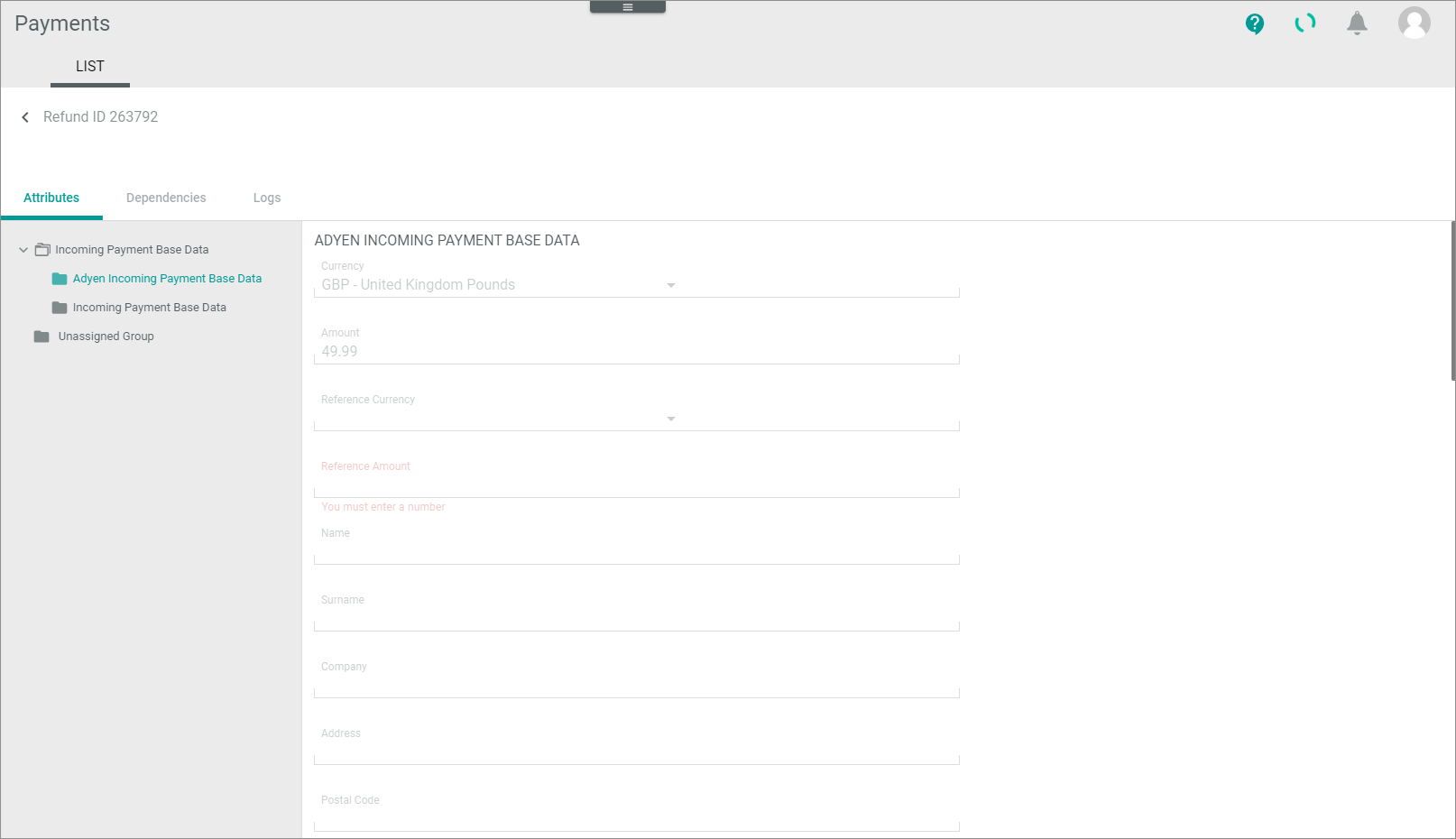This screenshot has width=1456, height=839.
Task: Click the Reference Amount input field
Action: click(636, 485)
